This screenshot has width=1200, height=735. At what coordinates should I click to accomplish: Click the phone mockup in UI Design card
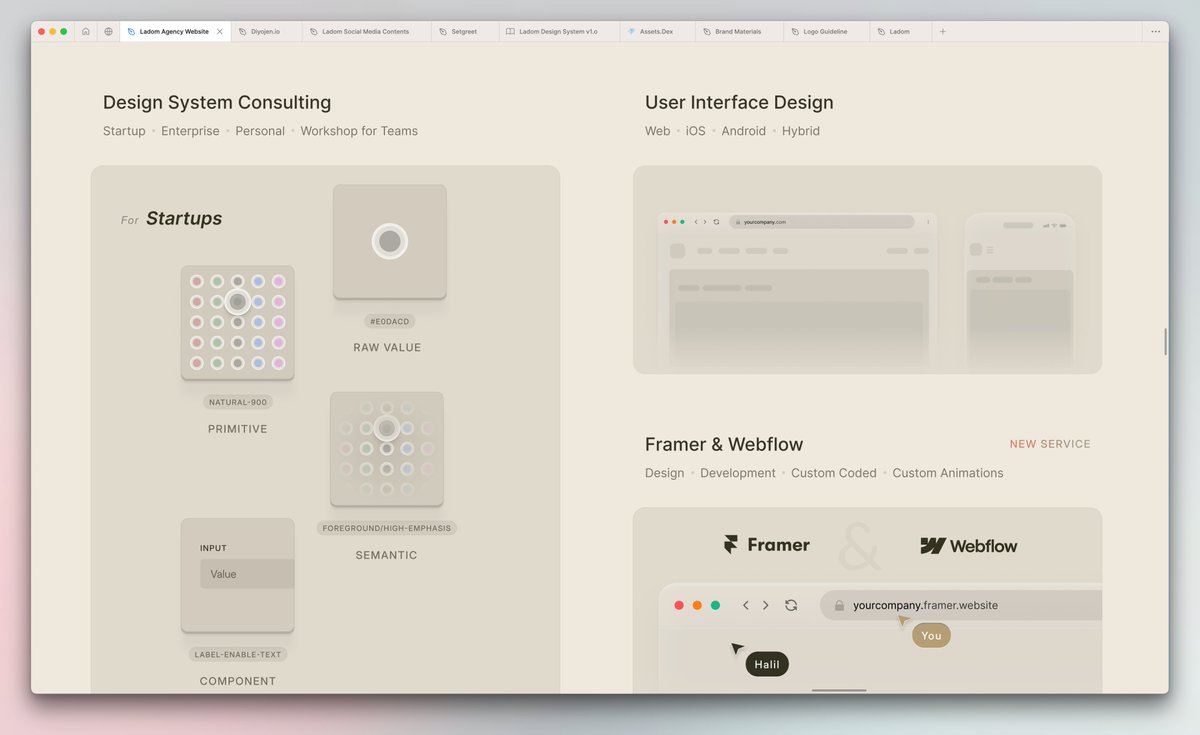(x=1019, y=289)
